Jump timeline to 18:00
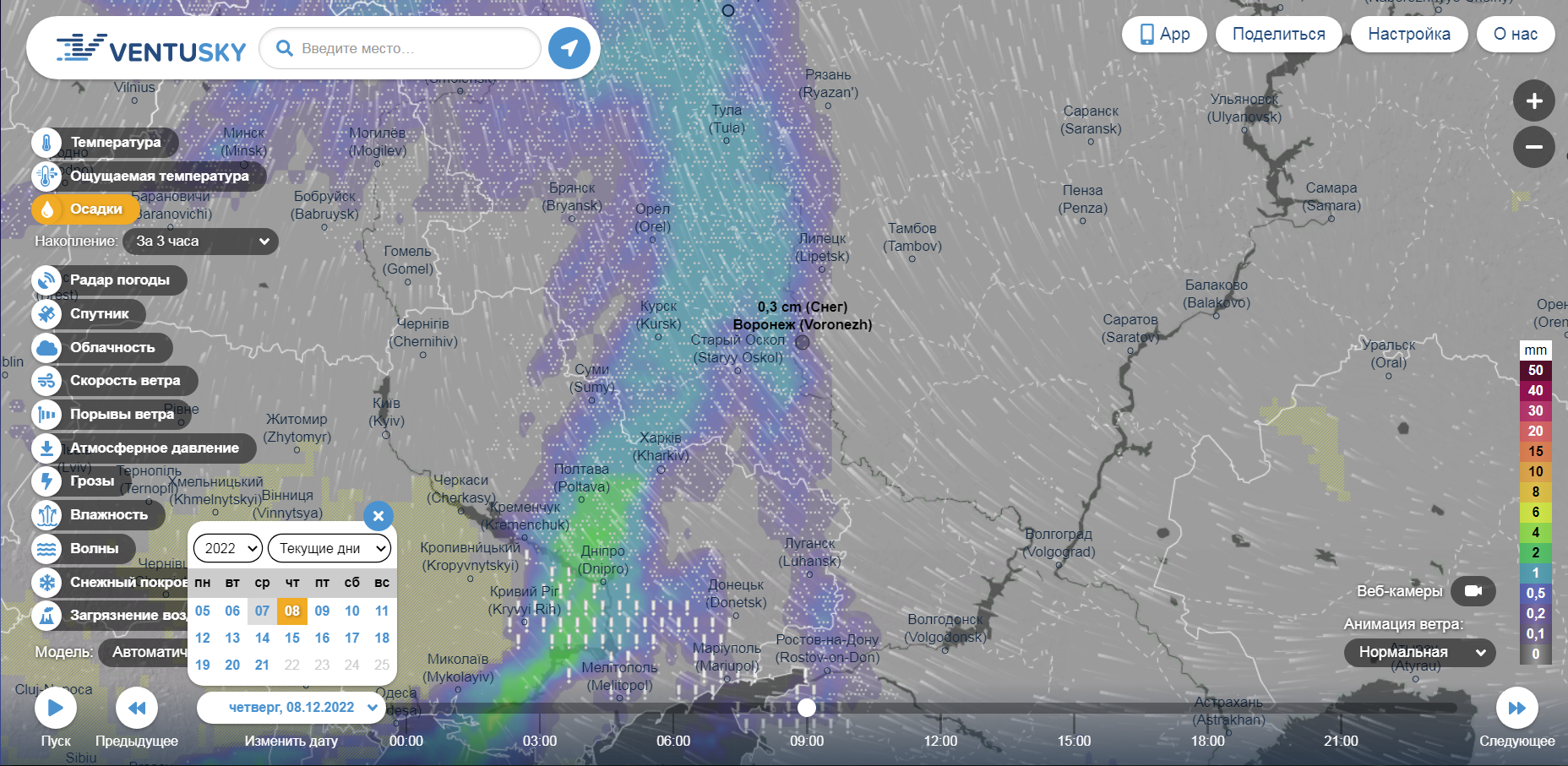Screen dimensions: 1568x766 [x=1207, y=741]
